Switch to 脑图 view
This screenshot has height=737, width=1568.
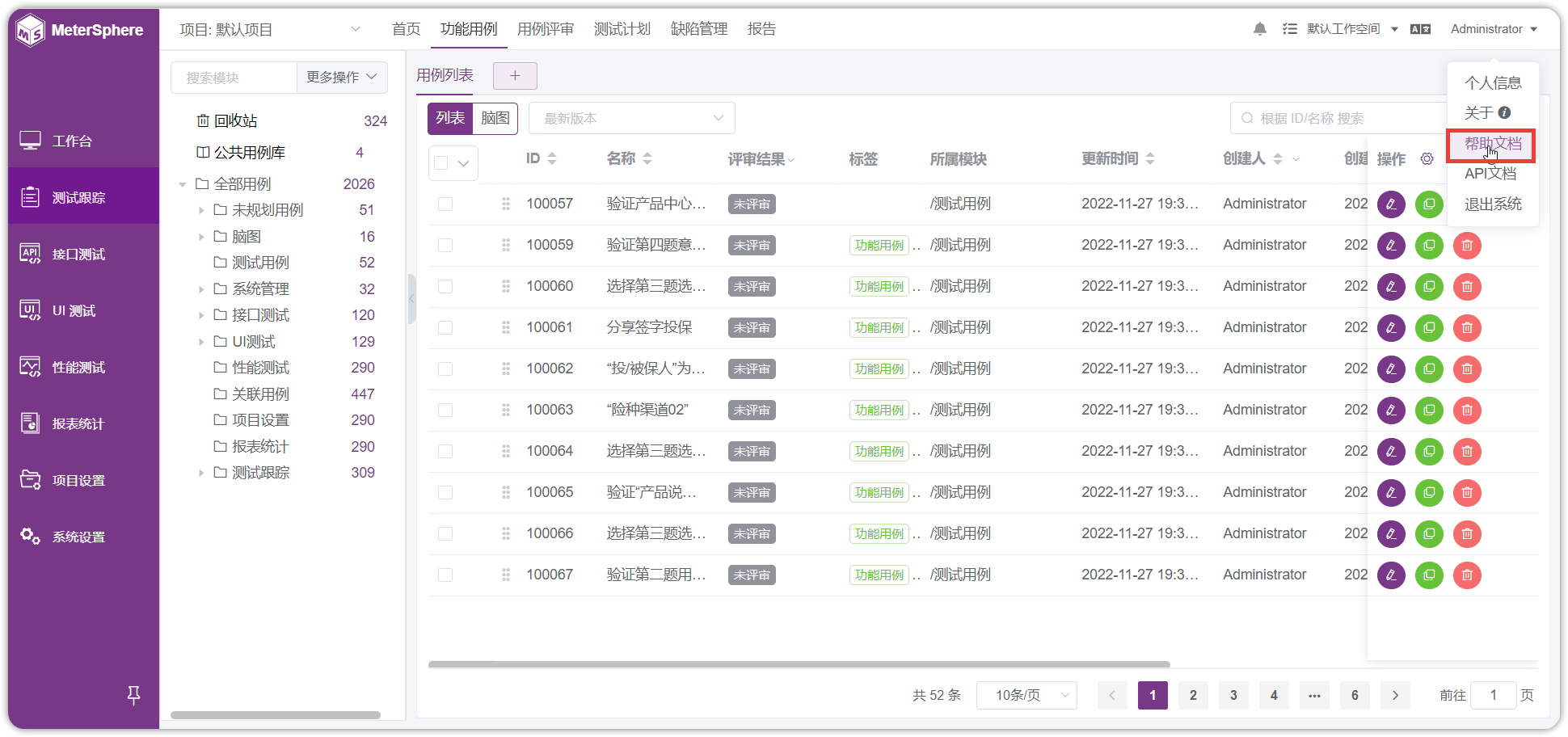point(495,118)
